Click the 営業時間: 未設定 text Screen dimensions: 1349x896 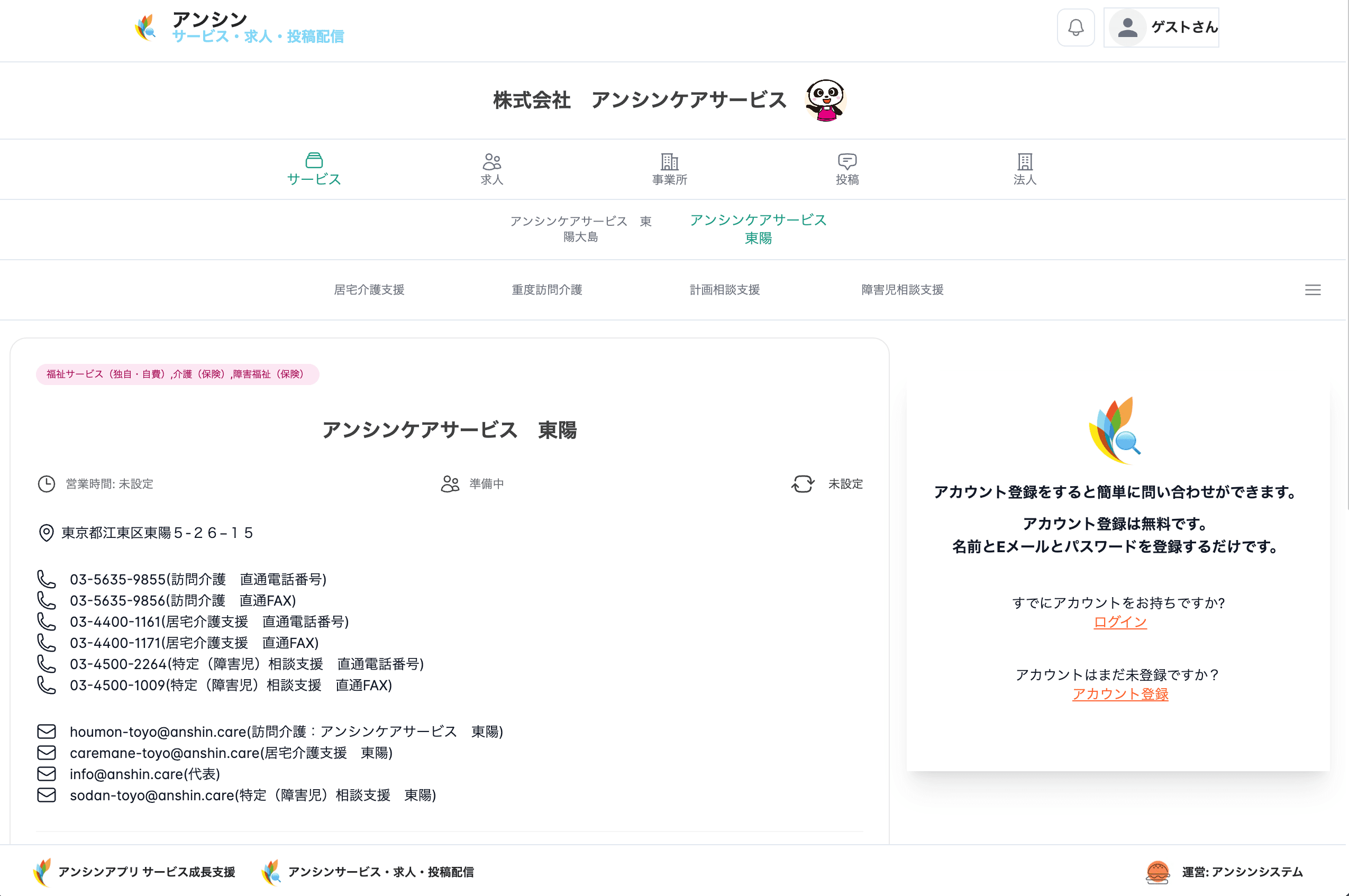click(x=109, y=484)
